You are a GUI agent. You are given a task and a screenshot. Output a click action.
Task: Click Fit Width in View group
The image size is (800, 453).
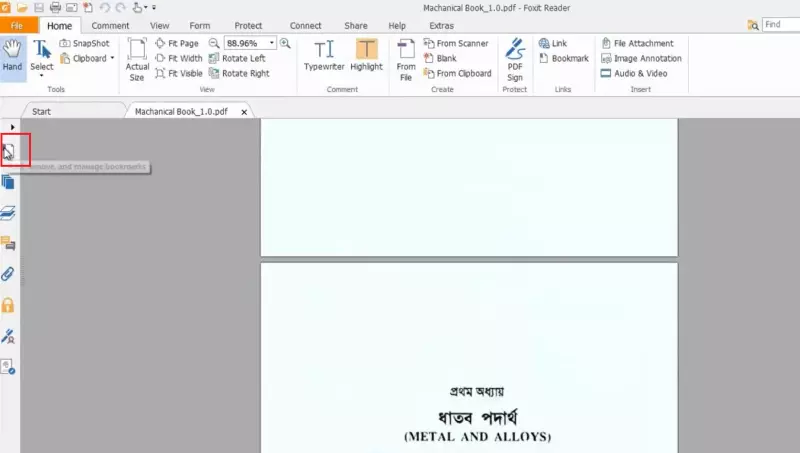tap(179, 58)
